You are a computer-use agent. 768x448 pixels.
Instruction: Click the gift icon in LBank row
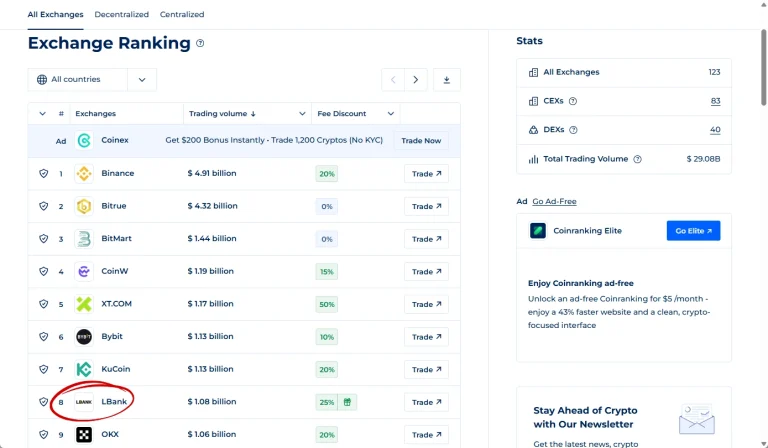[x=347, y=402]
